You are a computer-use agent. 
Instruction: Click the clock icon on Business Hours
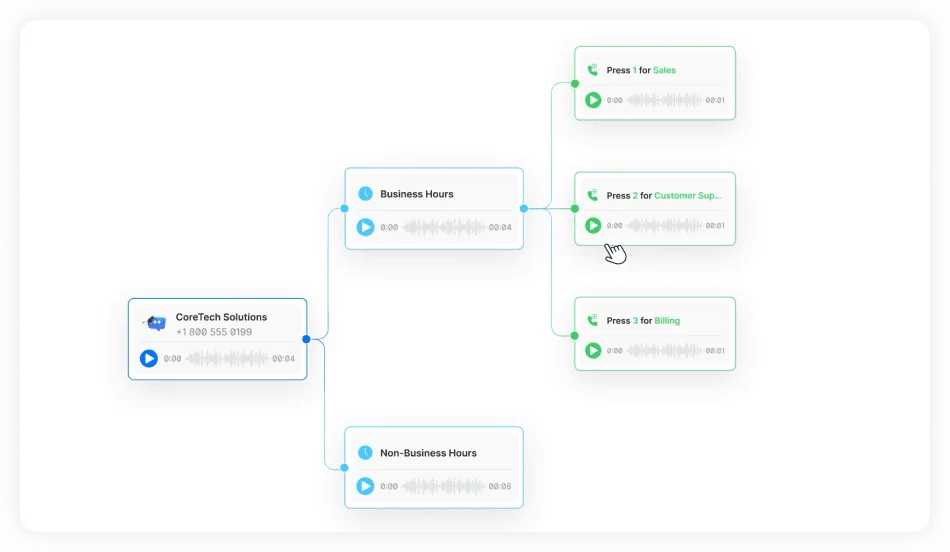[x=365, y=194]
